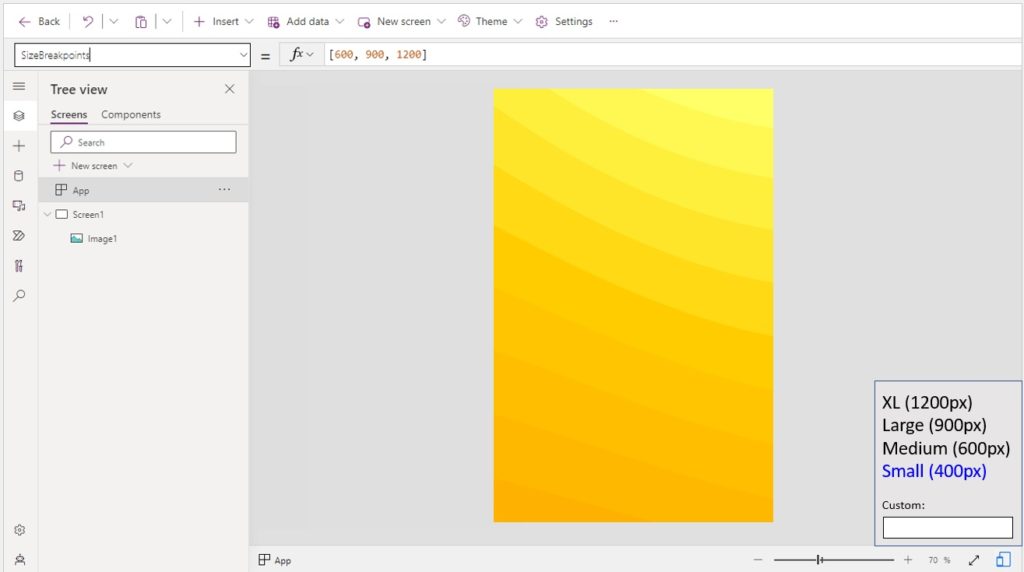Click the 70 % zoom value
The image size is (1024, 572).
(x=939, y=560)
